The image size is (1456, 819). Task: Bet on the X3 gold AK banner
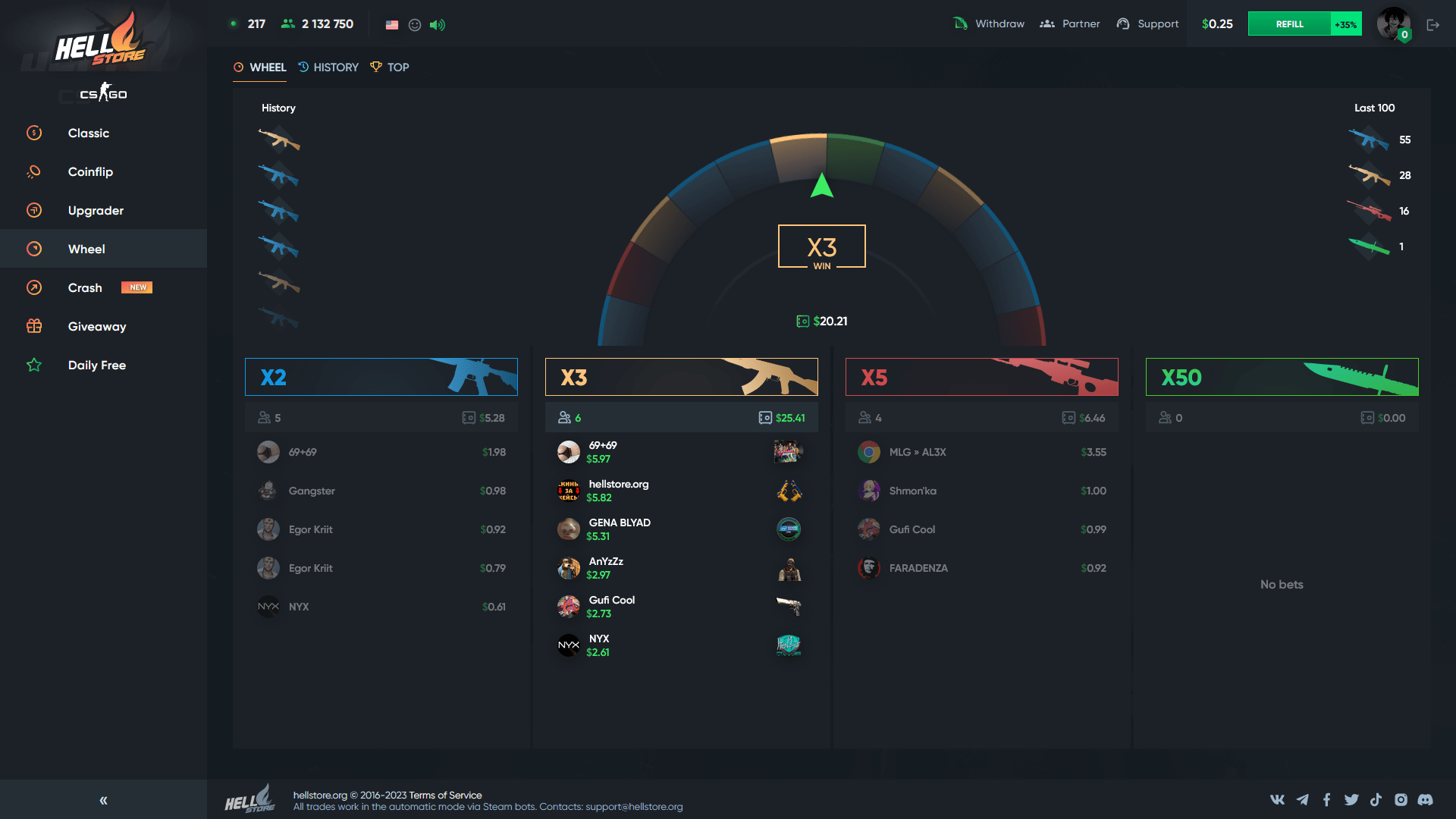pos(682,377)
